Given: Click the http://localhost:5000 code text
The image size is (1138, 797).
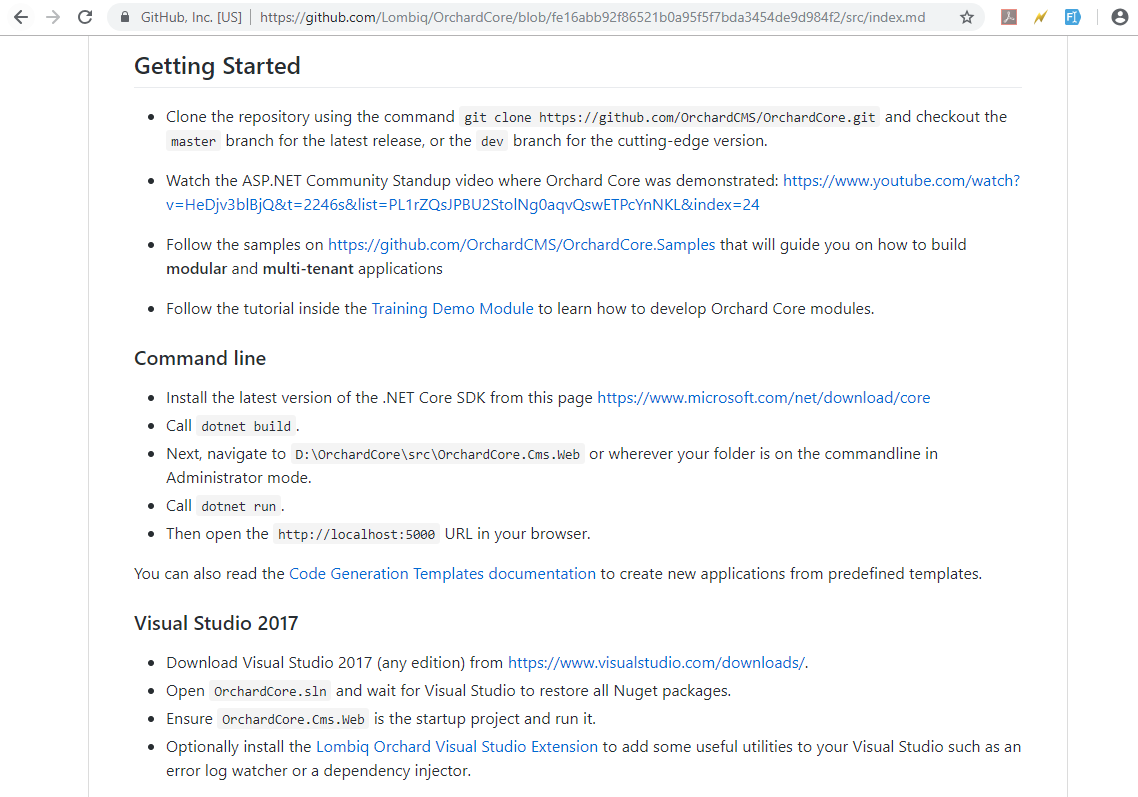Looking at the screenshot, I should pos(356,534).
